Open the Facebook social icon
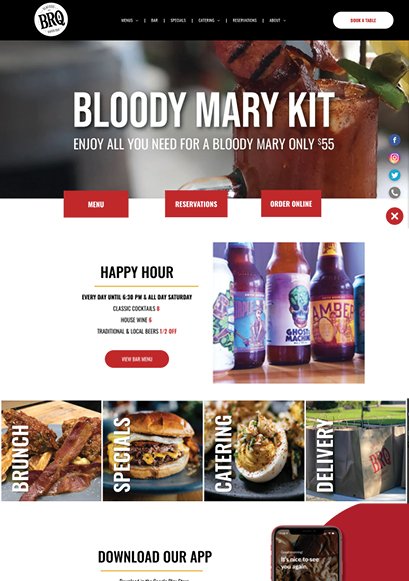 tap(395, 140)
